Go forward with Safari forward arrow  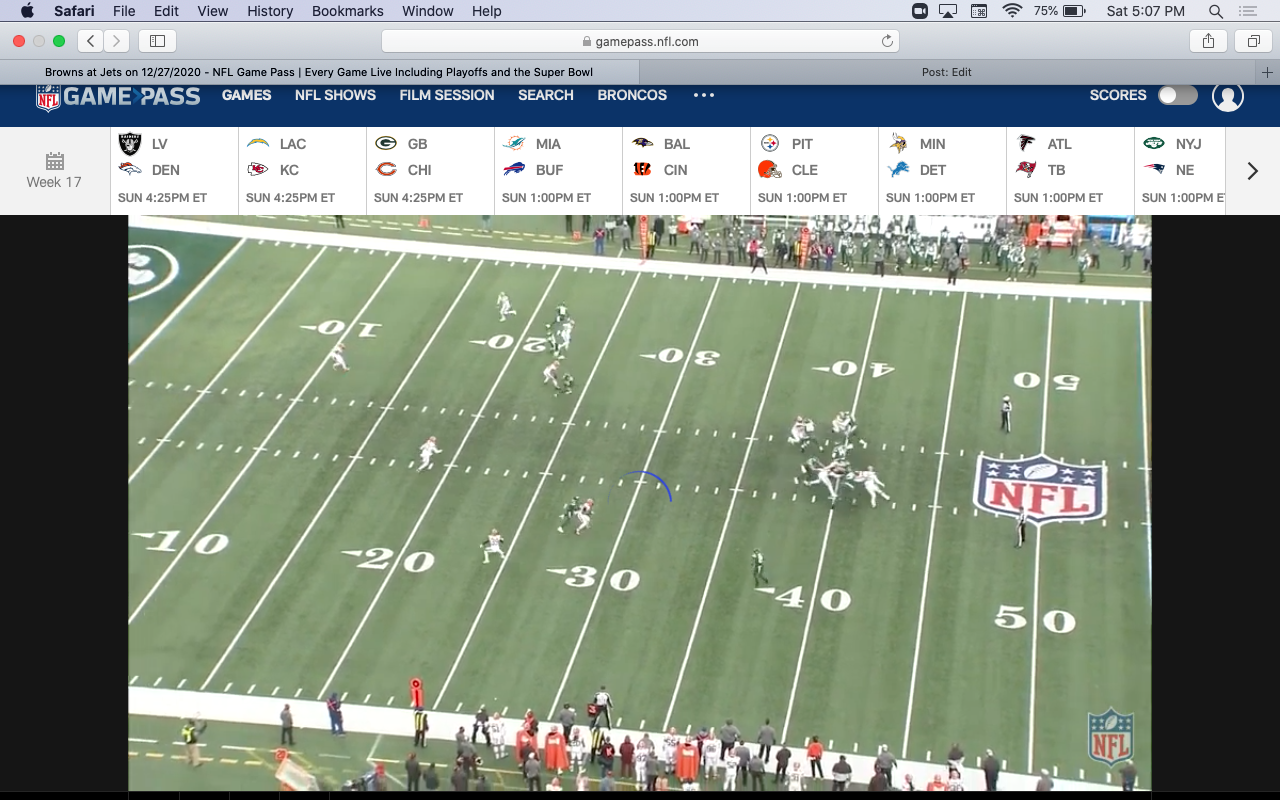click(x=117, y=41)
